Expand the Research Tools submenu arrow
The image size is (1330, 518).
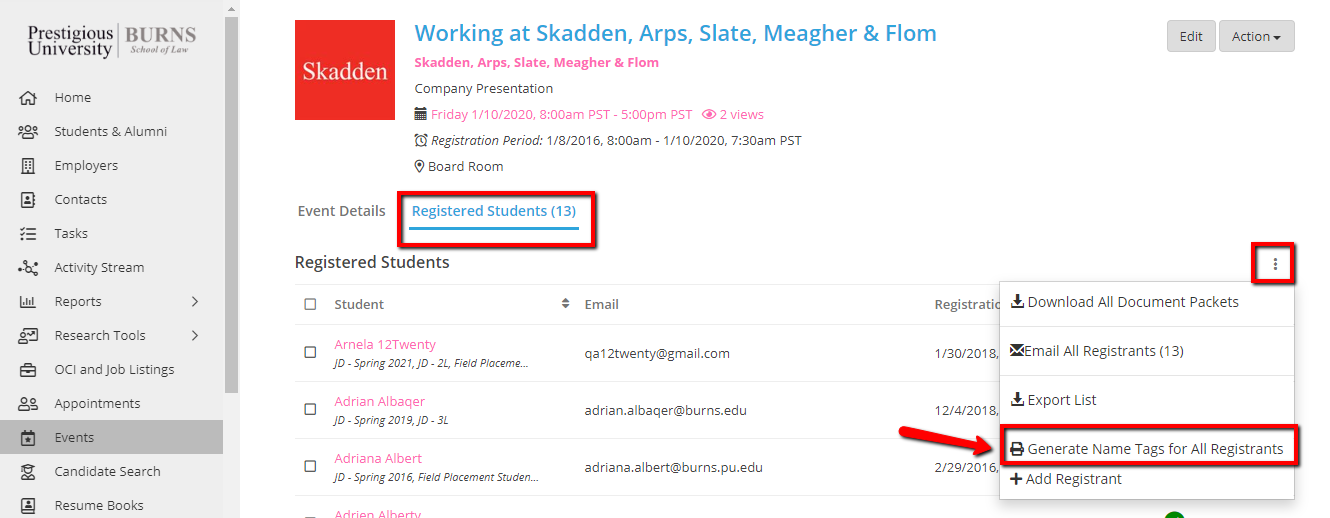tap(195, 336)
